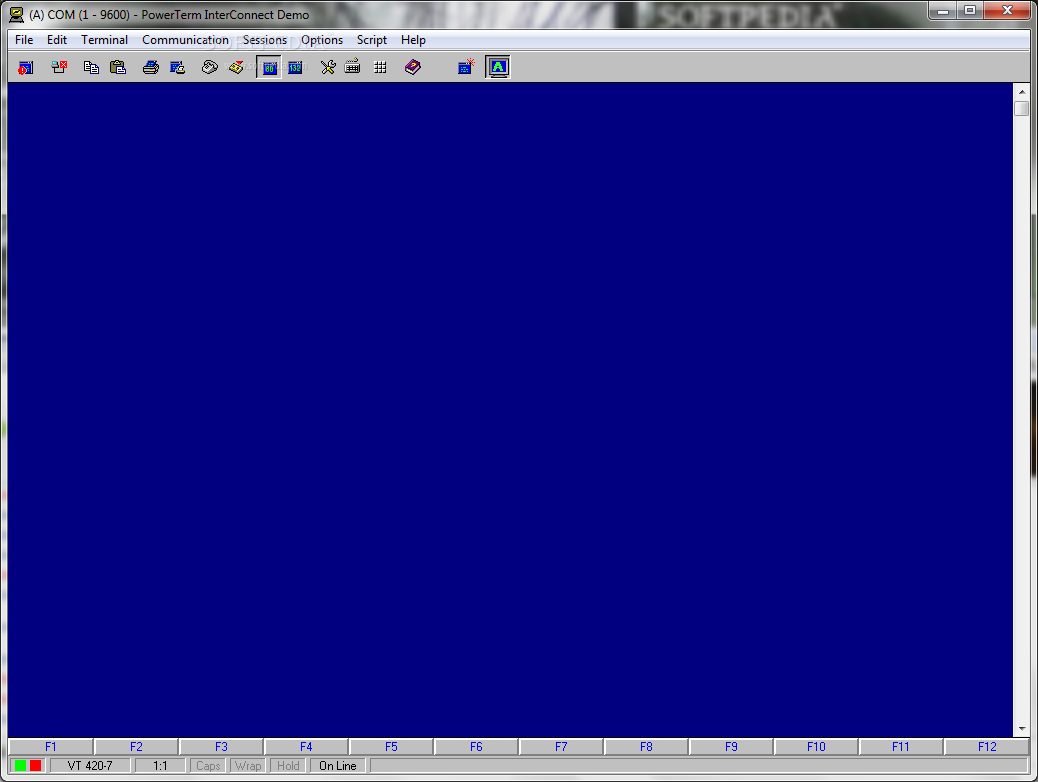1038x782 pixels.
Task: Click the F4 soft function key
Action: (x=306, y=747)
